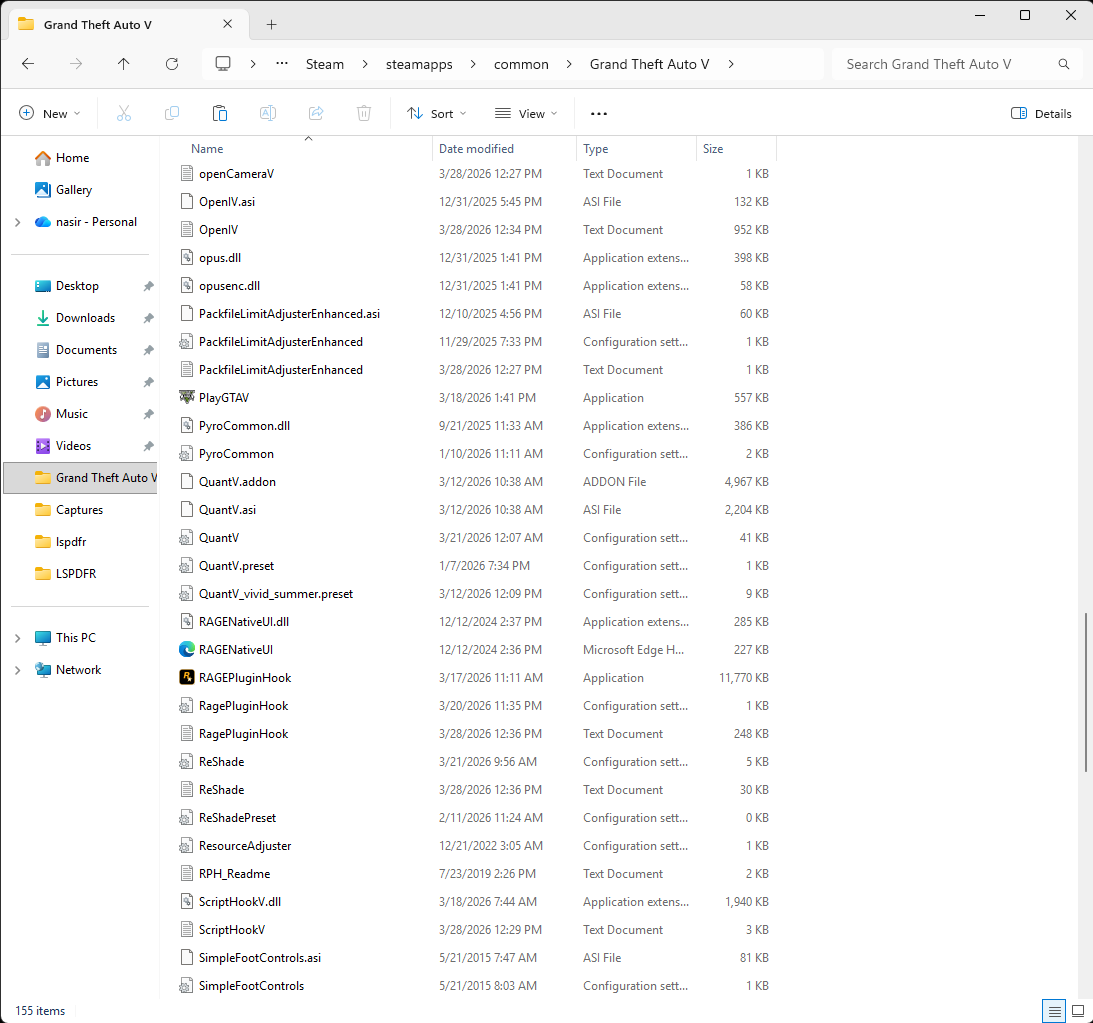The height and width of the screenshot is (1023, 1093).
Task: Select the RAGEPluginHook application icon
Action: coord(187,678)
